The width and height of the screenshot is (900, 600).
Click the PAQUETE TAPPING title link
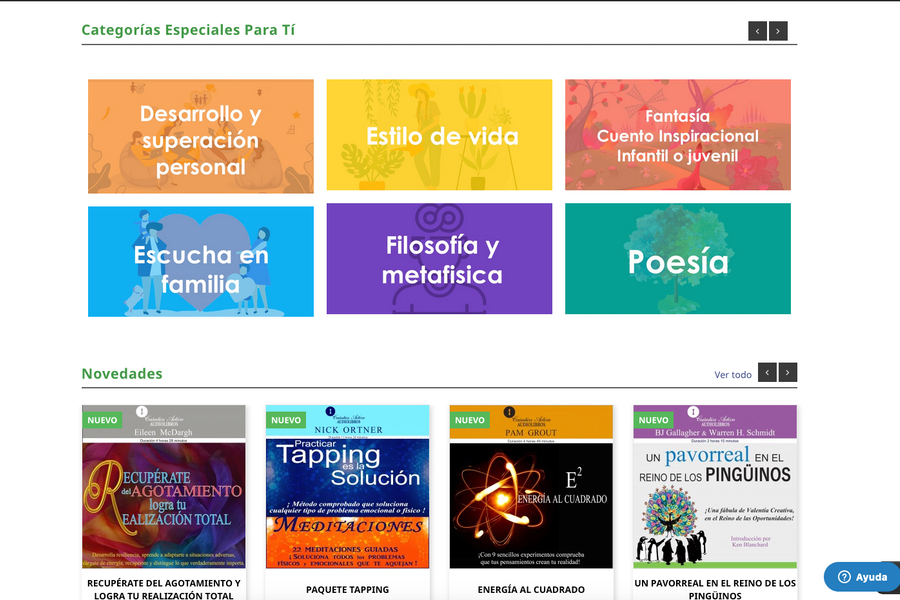tap(347, 589)
